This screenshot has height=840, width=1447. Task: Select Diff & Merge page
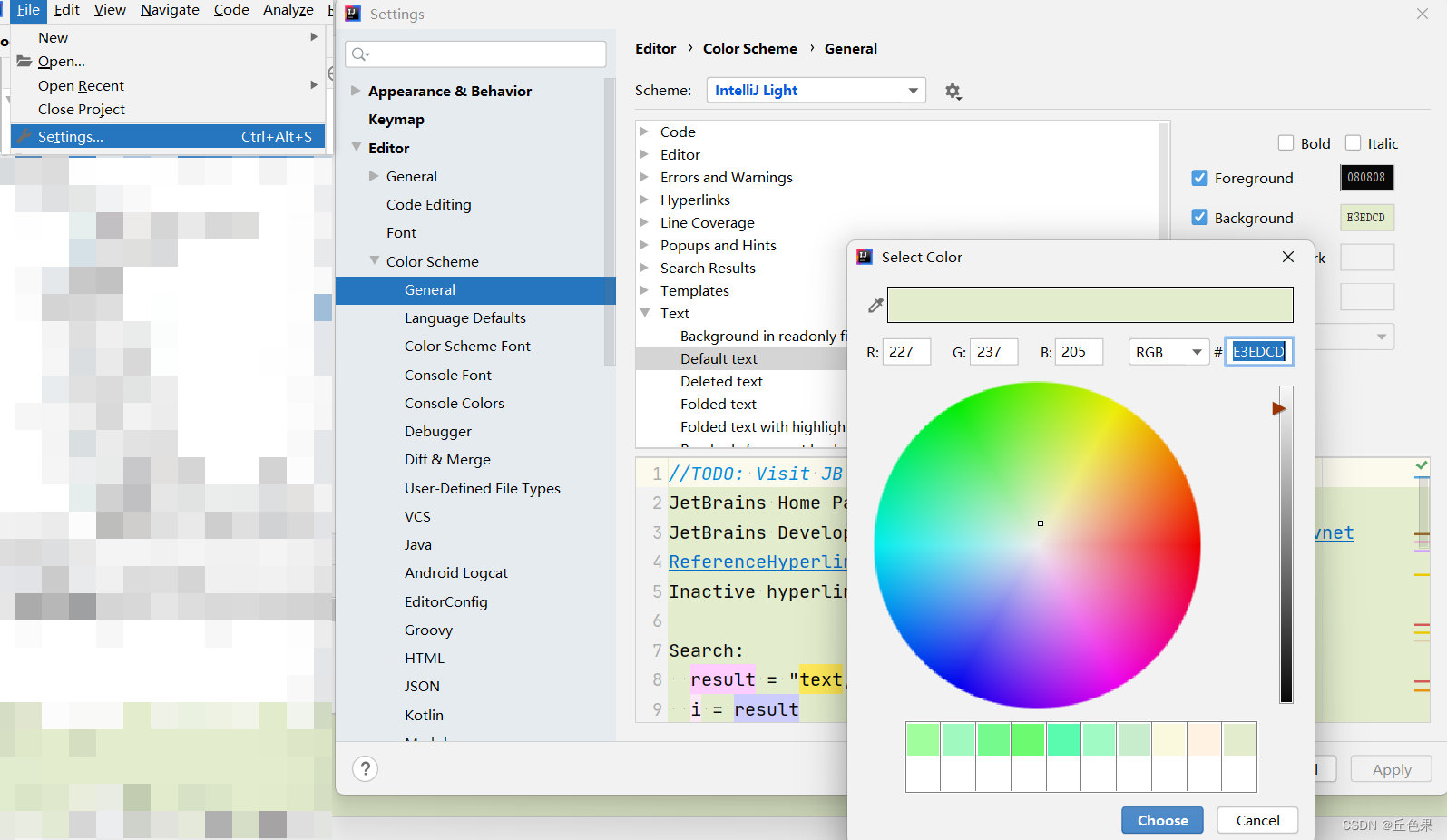447,460
